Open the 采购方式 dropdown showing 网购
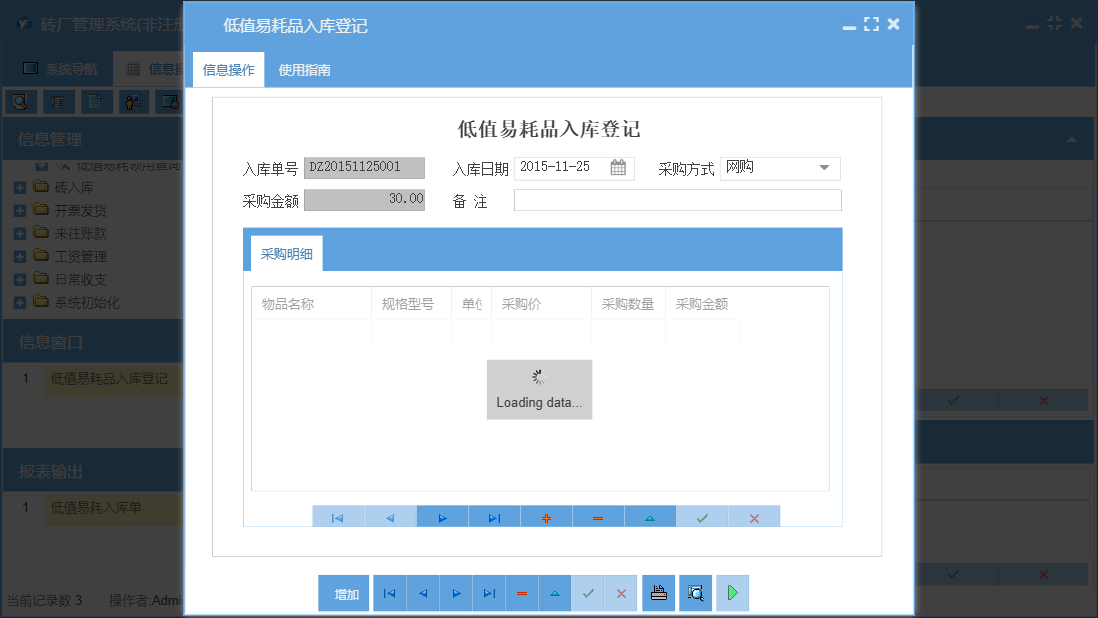 click(x=780, y=168)
